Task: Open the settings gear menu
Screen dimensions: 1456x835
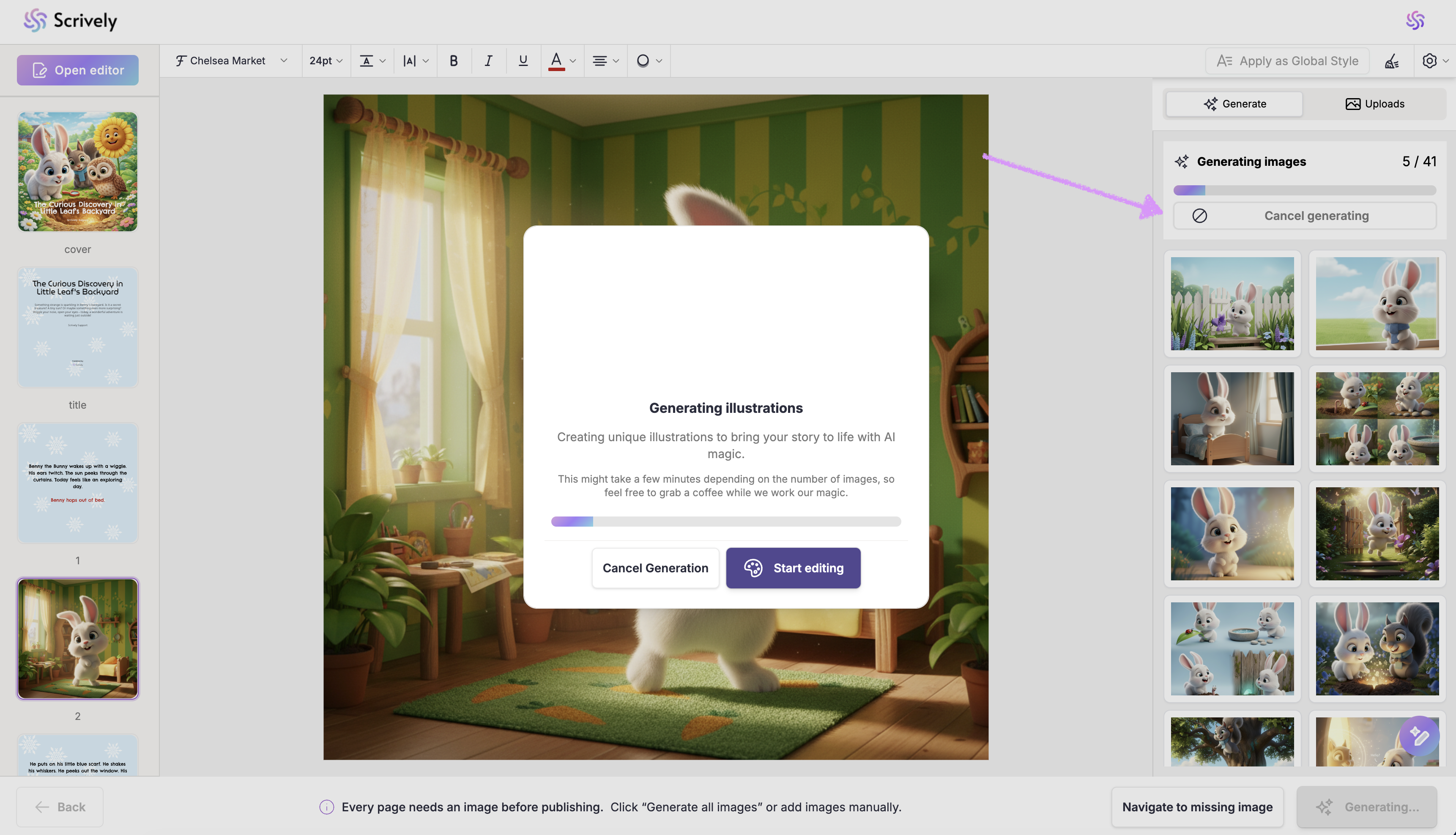Action: pyautogui.click(x=1434, y=61)
